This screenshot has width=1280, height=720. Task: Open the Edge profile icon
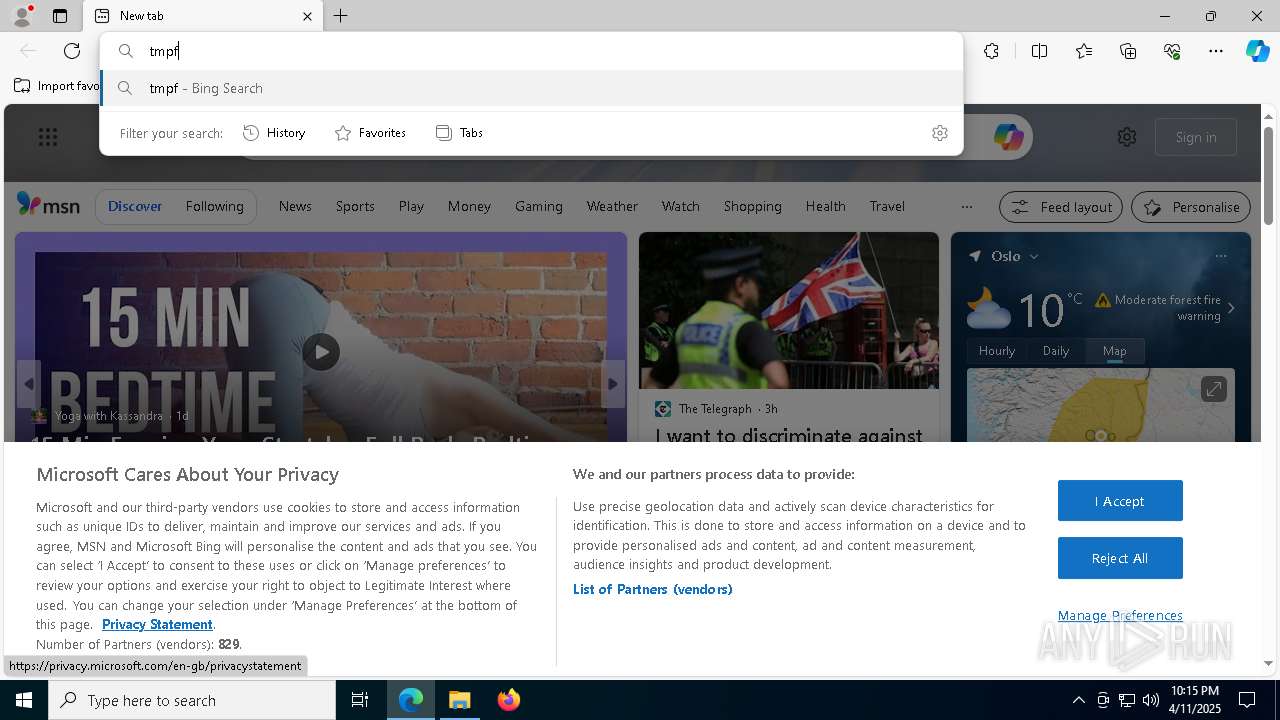[x=22, y=16]
